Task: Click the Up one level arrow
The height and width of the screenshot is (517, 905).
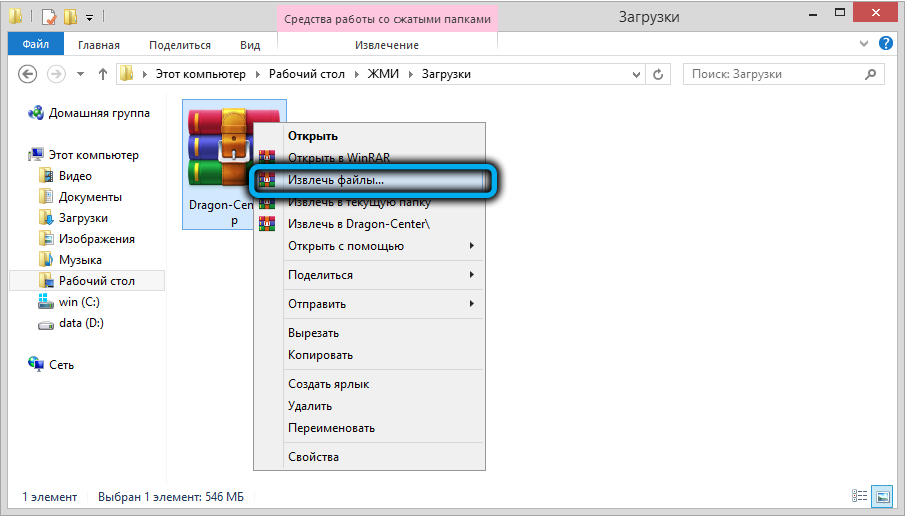Action: (x=102, y=74)
